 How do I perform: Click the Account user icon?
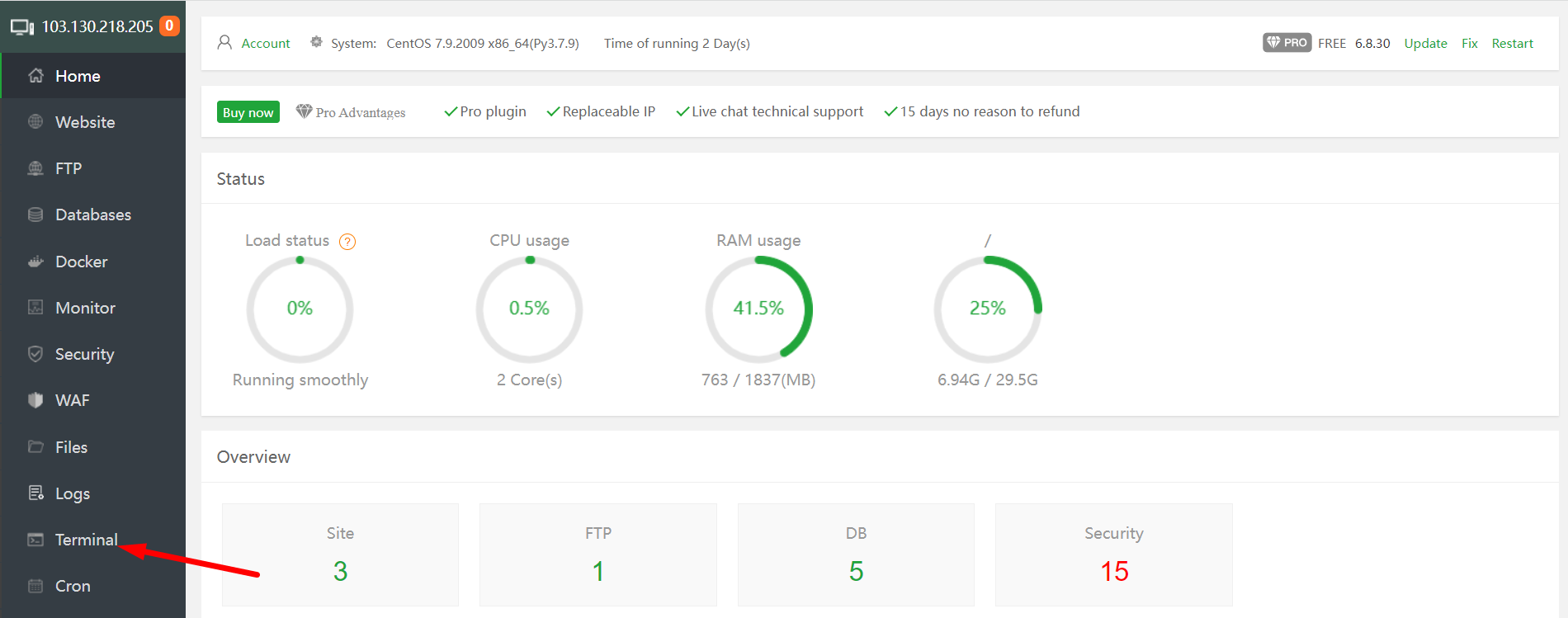click(224, 42)
